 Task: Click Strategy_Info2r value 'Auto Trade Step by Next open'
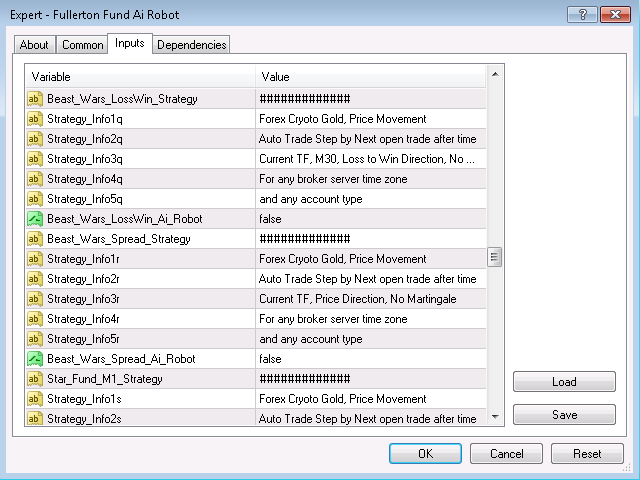click(x=367, y=279)
